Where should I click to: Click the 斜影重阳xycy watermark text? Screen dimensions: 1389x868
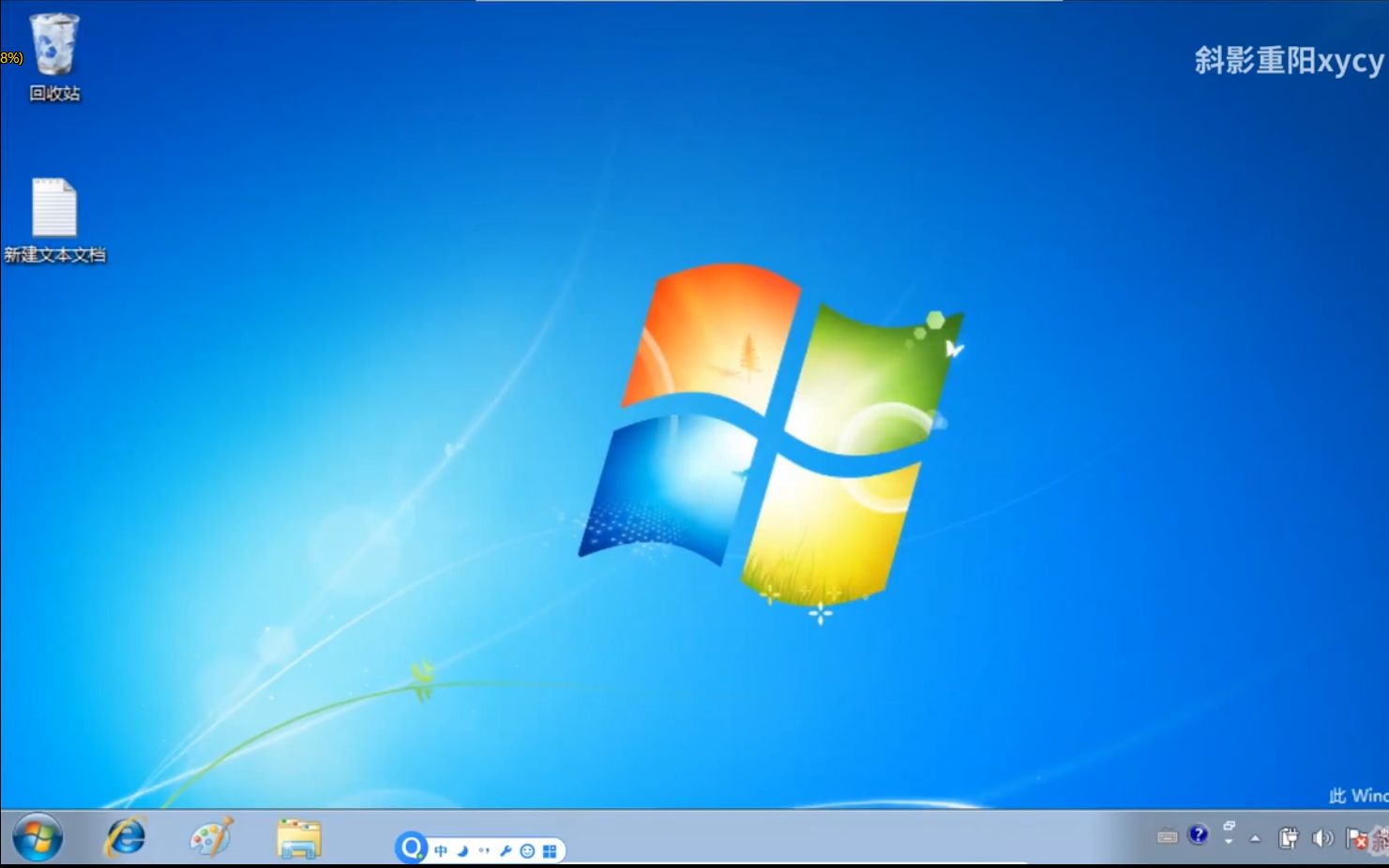(x=1286, y=58)
